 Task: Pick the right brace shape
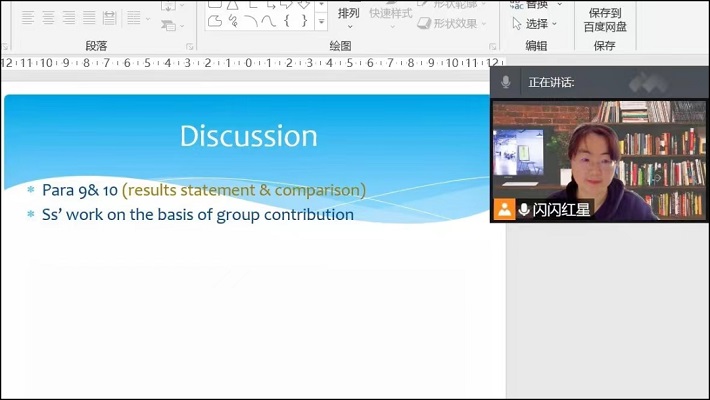pos(303,20)
